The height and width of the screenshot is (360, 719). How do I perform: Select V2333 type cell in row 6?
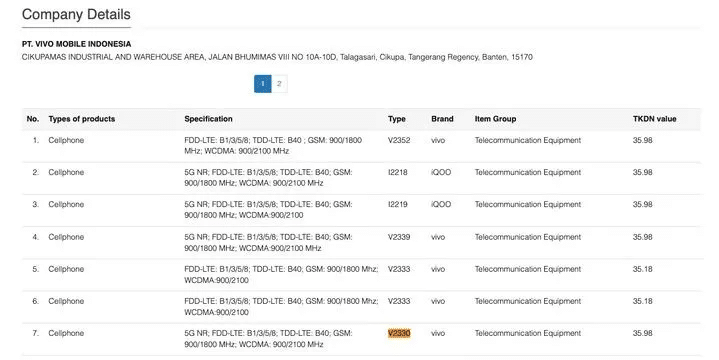coord(399,301)
